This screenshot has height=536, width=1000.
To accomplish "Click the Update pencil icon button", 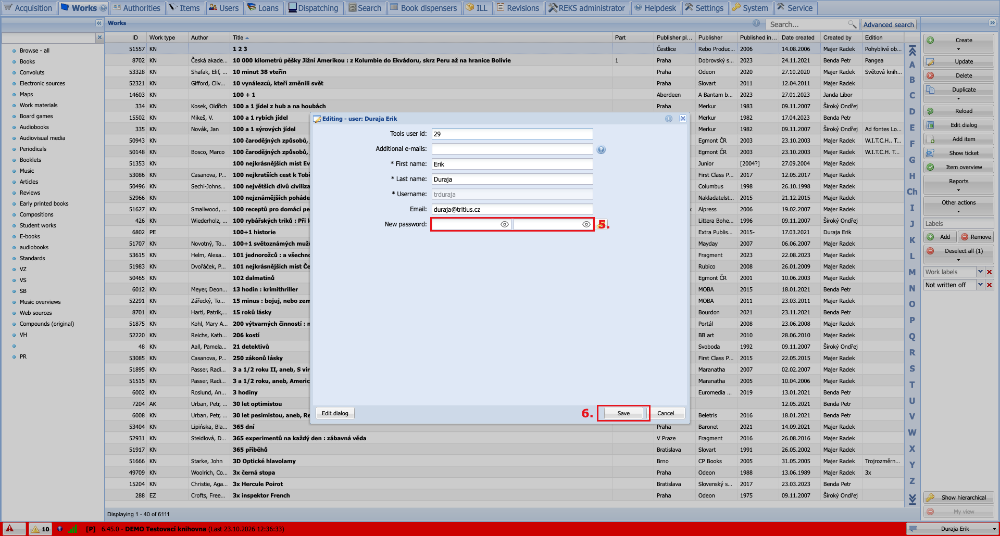I will 930,62.
